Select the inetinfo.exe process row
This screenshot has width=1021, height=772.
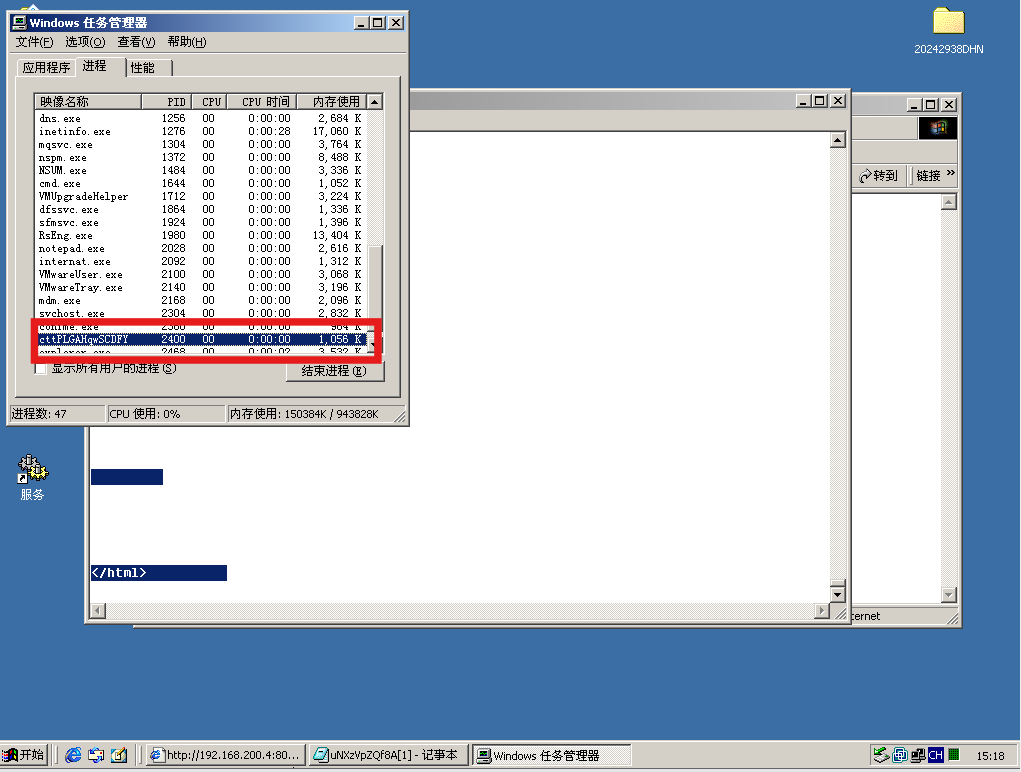[x=201, y=131]
